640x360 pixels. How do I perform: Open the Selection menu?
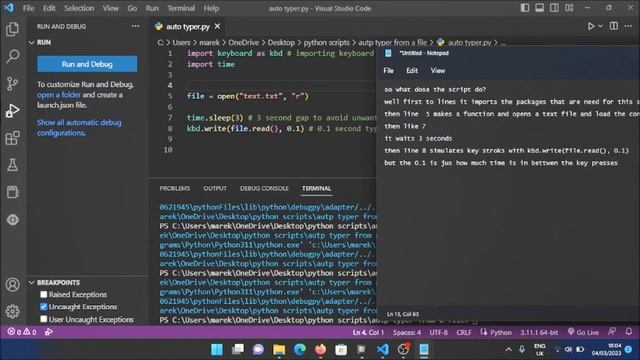point(79,8)
